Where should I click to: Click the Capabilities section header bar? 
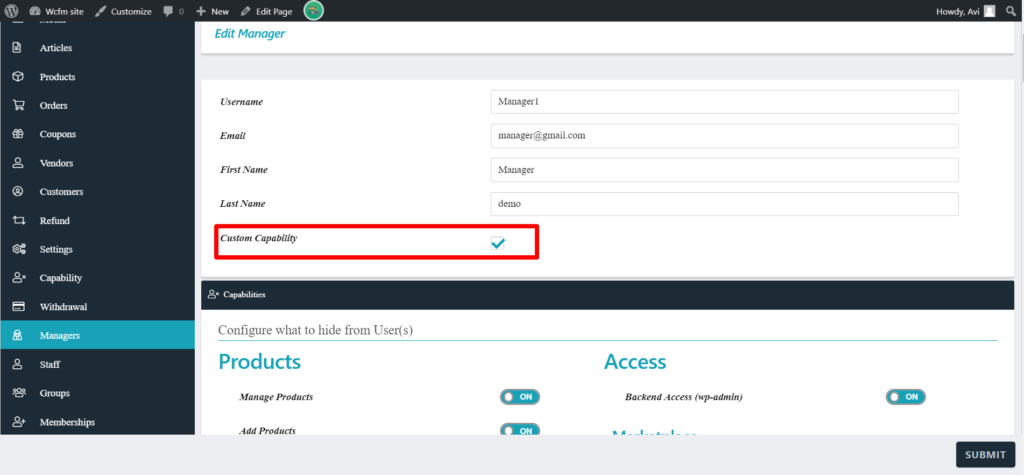pyautogui.click(x=607, y=295)
